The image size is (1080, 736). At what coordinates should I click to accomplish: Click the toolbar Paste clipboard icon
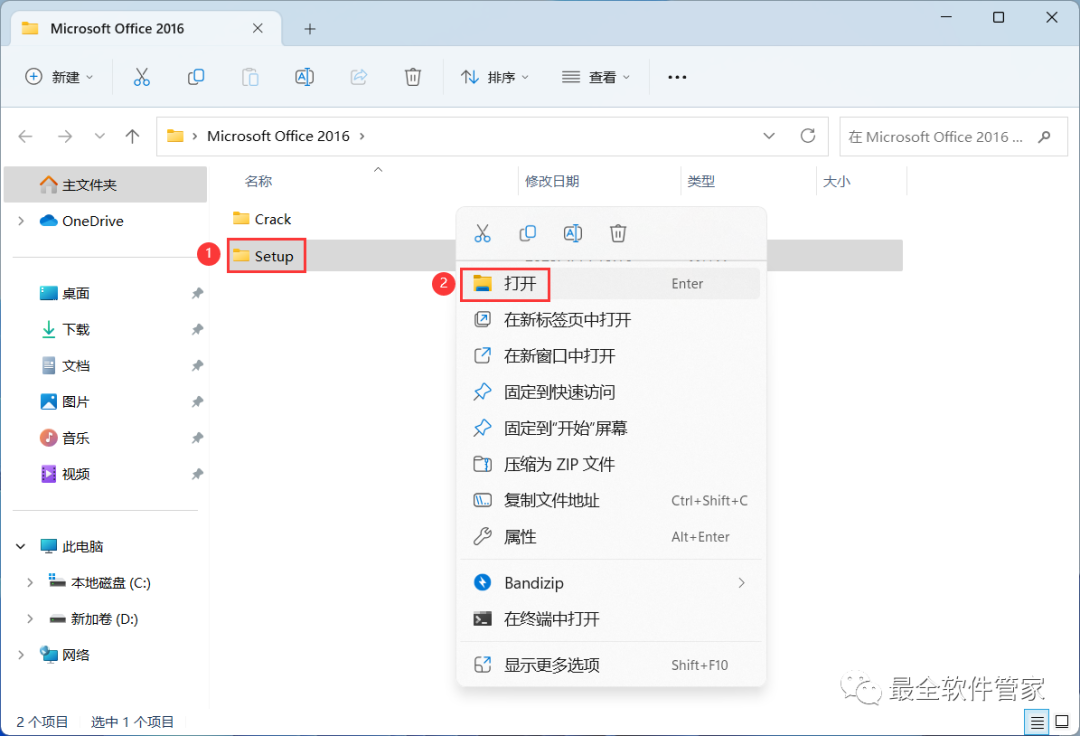pyautogui.click(x=250, y=77)
